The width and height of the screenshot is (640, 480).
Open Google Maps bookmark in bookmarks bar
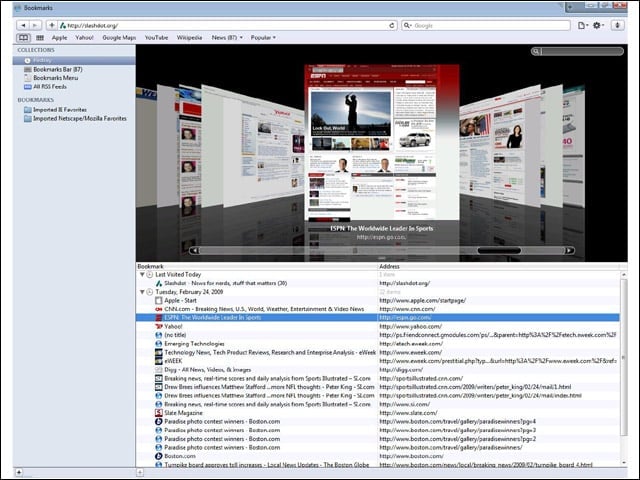119,38
